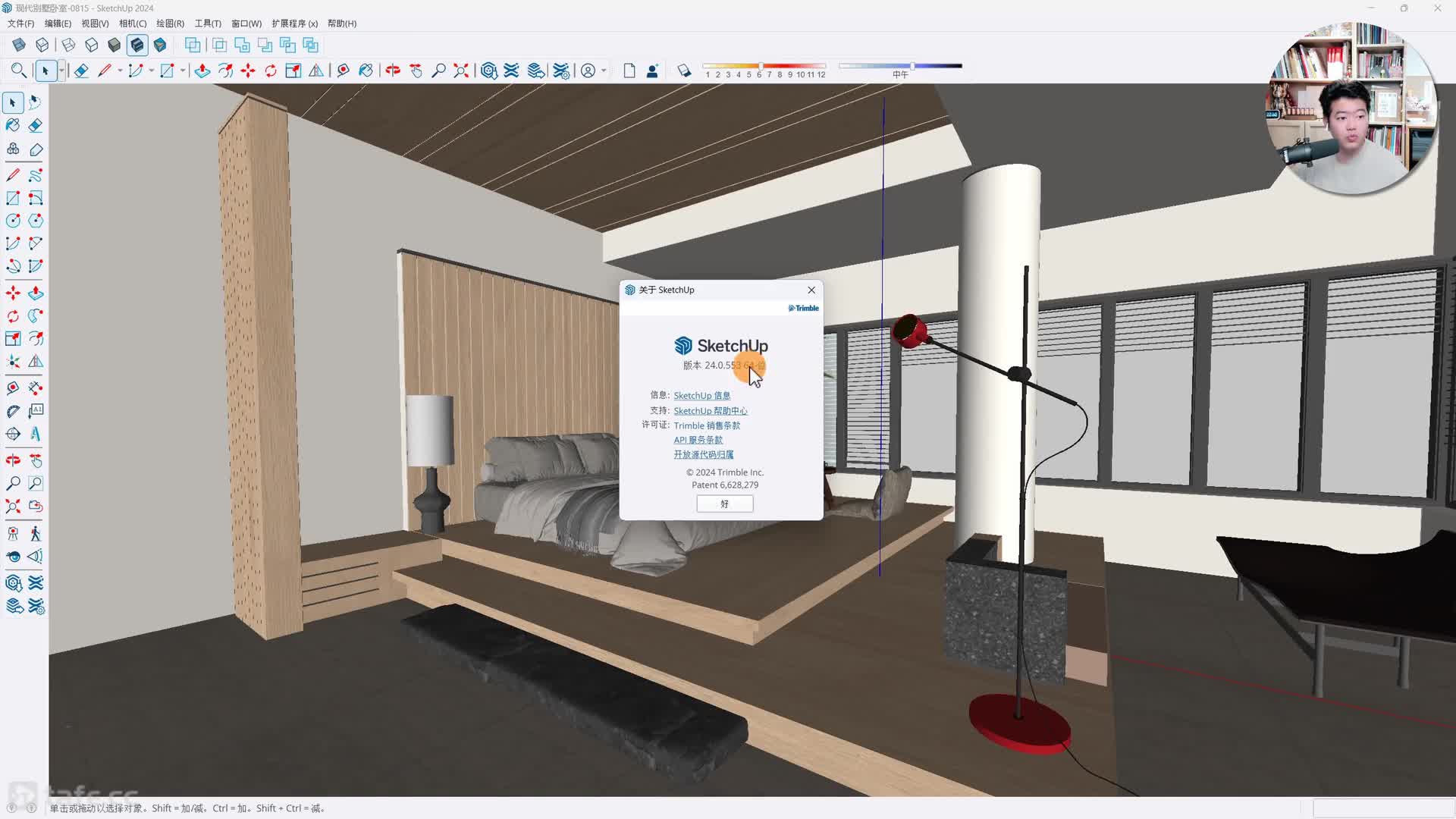Activate the Orbit tool
Viewport: 1456px width, 819px height.
pyautogui.click(x=393, y=71)
